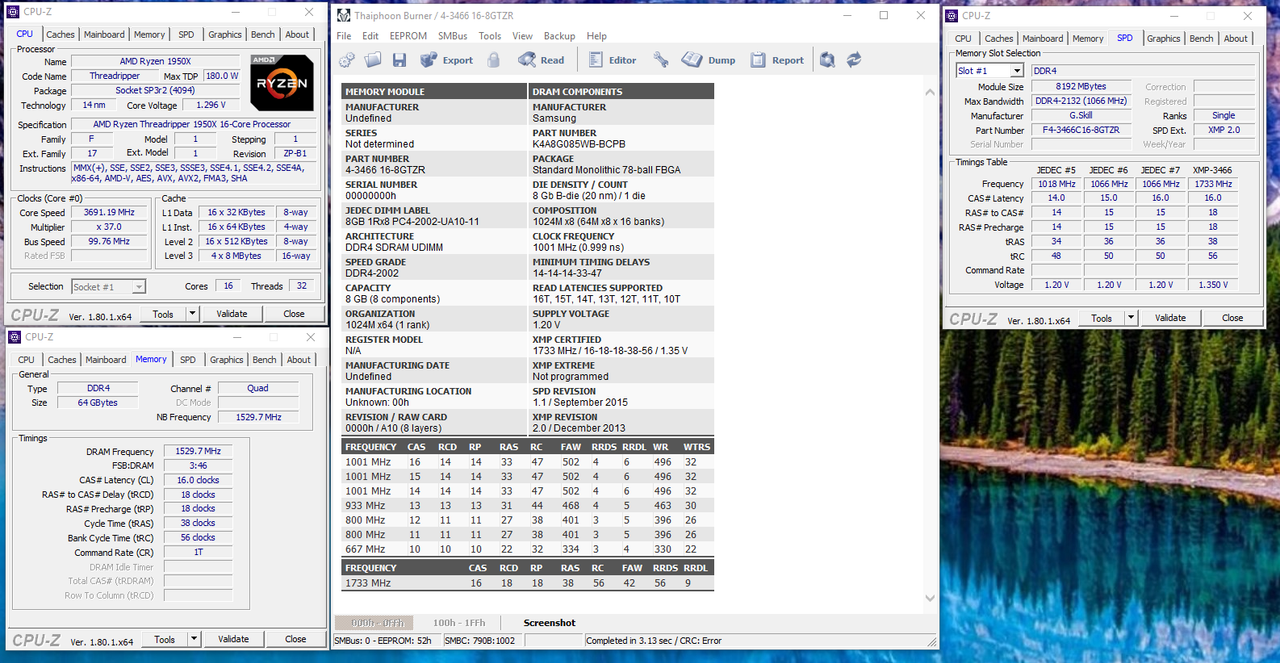
Task: Switch to Graphics tab in CPU-Z Memory window
Action: [226, 360]
